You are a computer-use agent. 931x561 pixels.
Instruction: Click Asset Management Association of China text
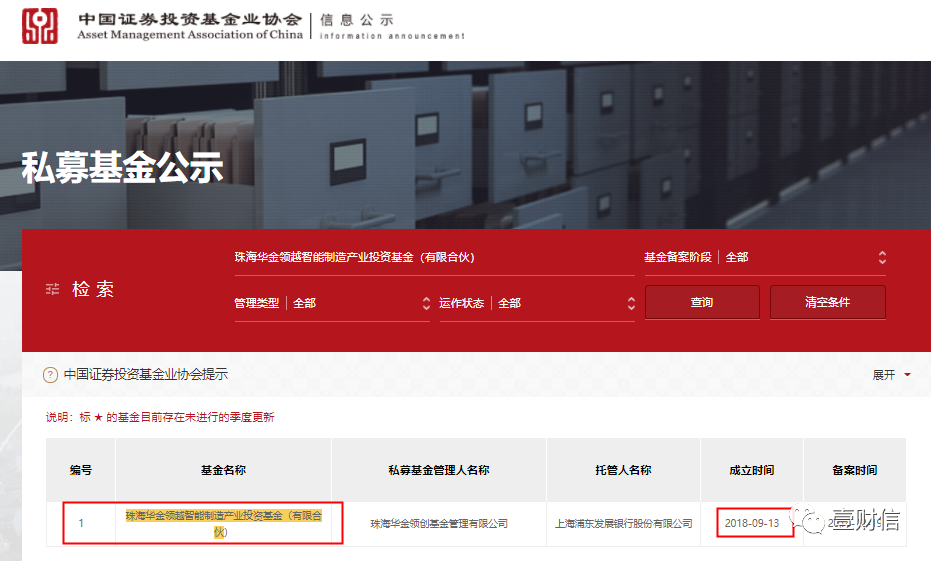pos(190,34)
